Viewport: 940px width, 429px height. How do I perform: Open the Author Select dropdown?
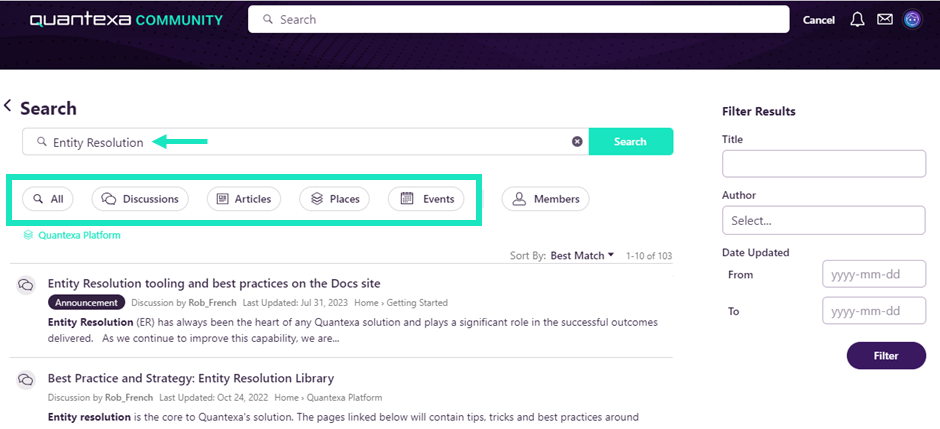click(824, 220)
